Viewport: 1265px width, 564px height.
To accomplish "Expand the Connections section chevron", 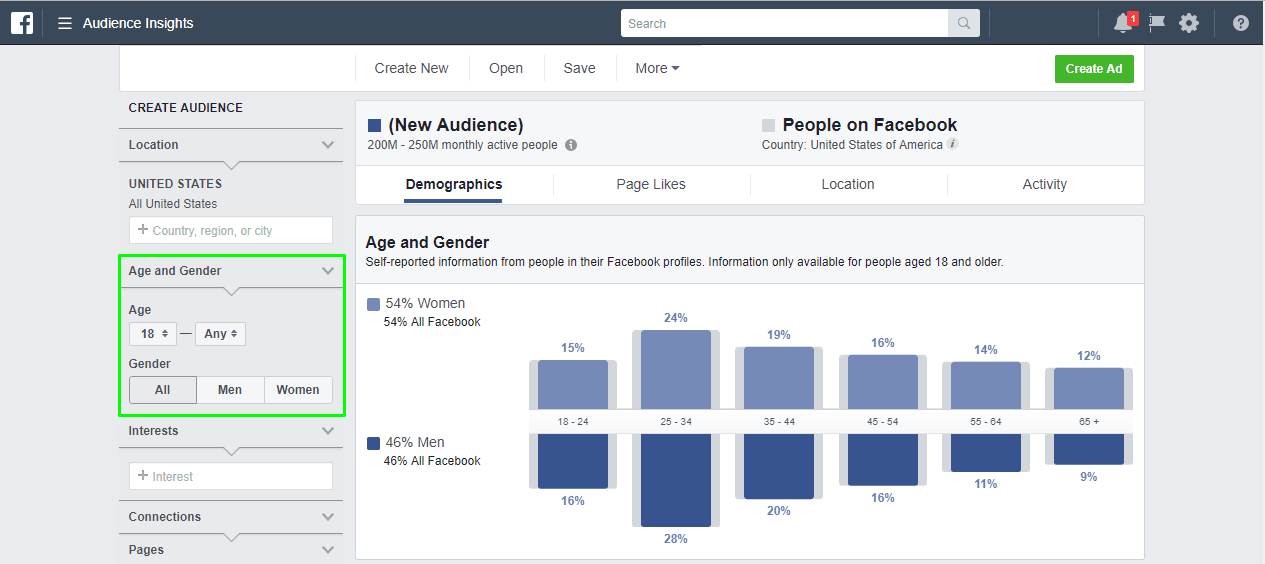I will 328,517.
